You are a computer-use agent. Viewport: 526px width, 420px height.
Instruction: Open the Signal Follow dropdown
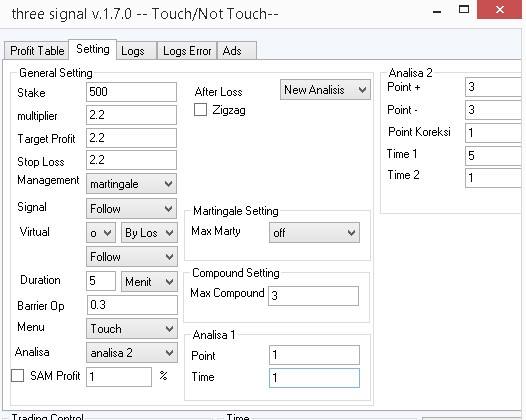click(131, 209)
